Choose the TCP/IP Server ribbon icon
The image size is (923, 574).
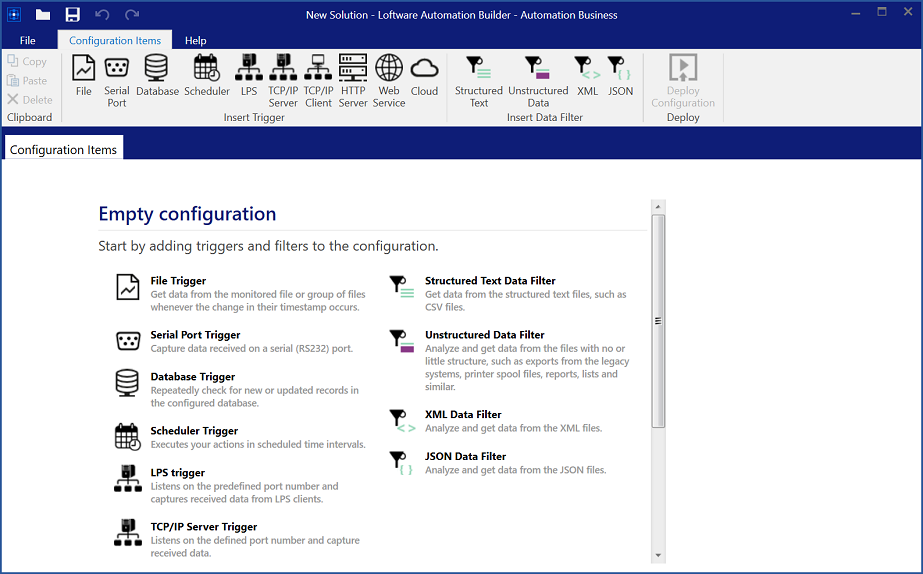[283, 80]
